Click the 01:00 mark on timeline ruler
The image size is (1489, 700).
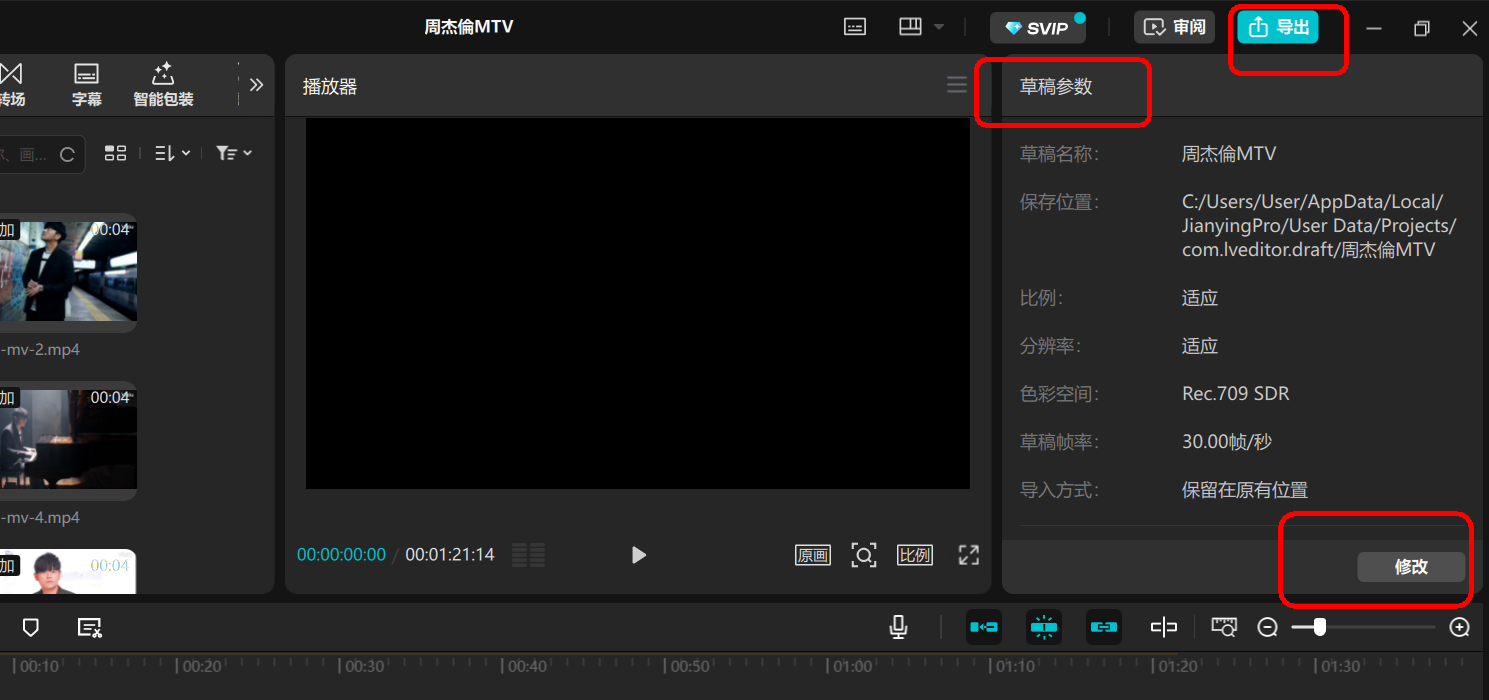[x=853, y=666]
